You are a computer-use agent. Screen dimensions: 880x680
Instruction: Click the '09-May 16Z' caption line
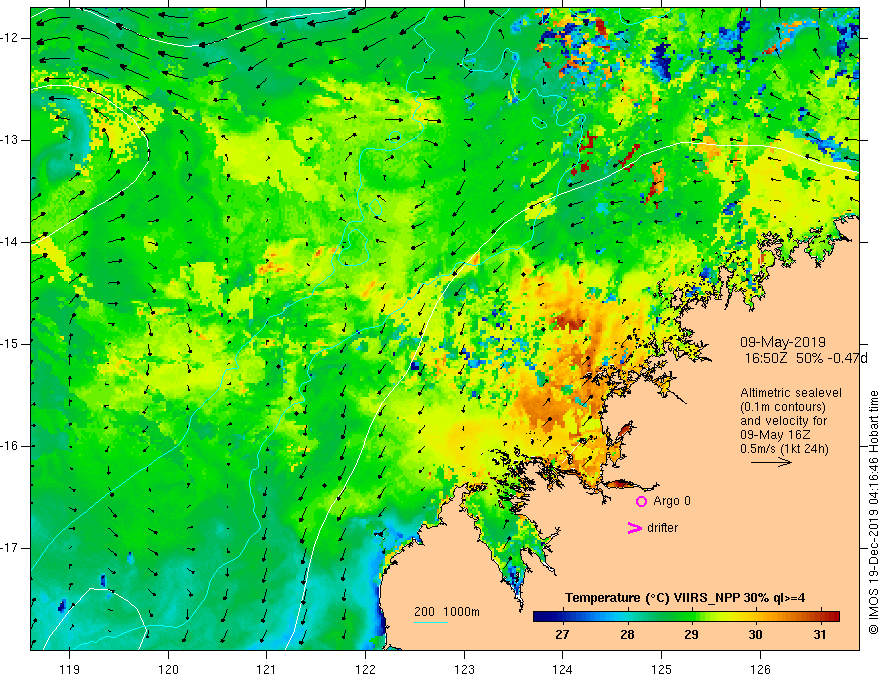coord(774,435)
